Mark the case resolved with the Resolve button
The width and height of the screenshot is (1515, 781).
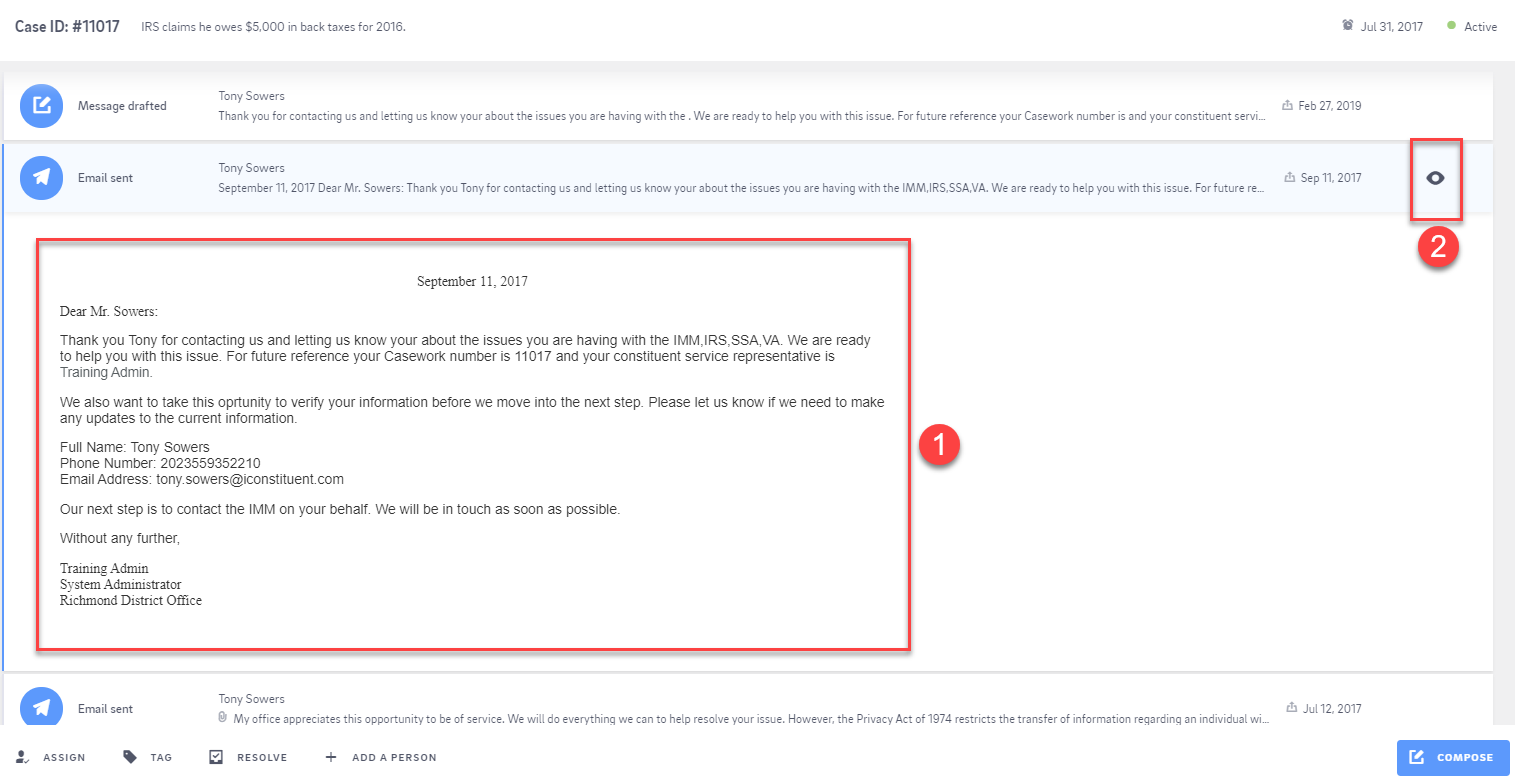click(x=249, y=757)
